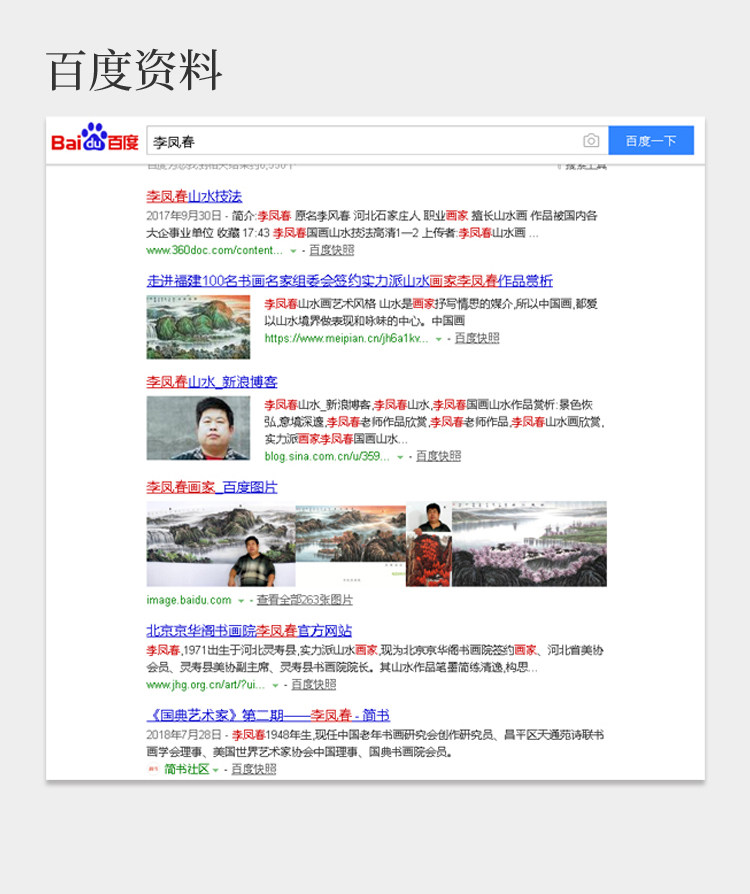The height and width of the screenshot is (894, 750).
Task: Open 百度快照 for the 简书社区 result
Action: (254, 769)
